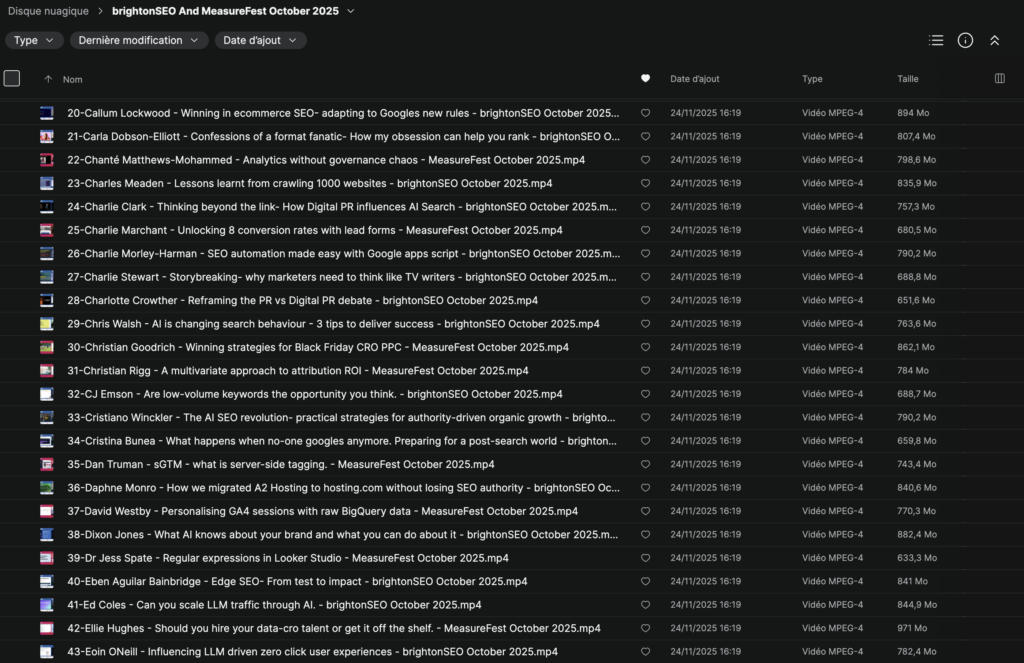
Task: Expand the Dernière modification filter
Action: [x=139, y=41]
